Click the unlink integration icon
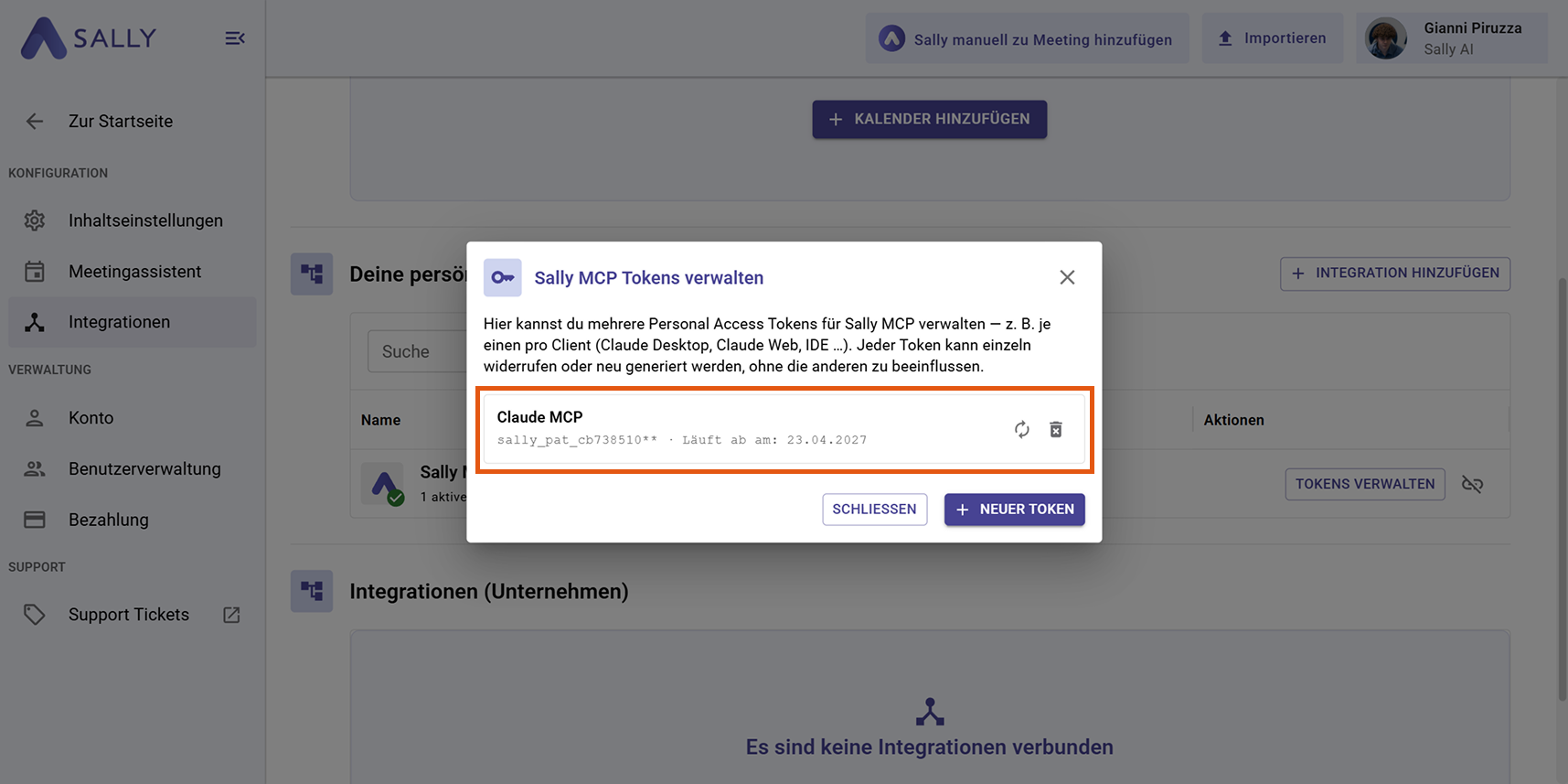Viewport: 1568px width, 784px height. point(1472,484)
